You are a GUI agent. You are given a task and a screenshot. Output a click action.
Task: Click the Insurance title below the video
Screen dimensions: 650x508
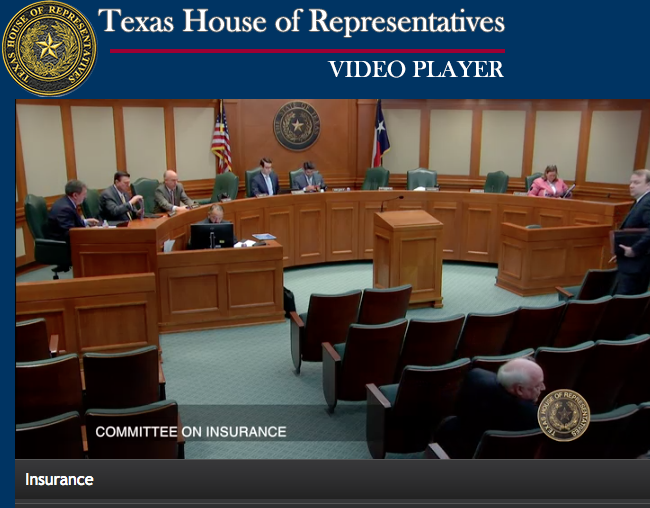click(x=59, y=480)
